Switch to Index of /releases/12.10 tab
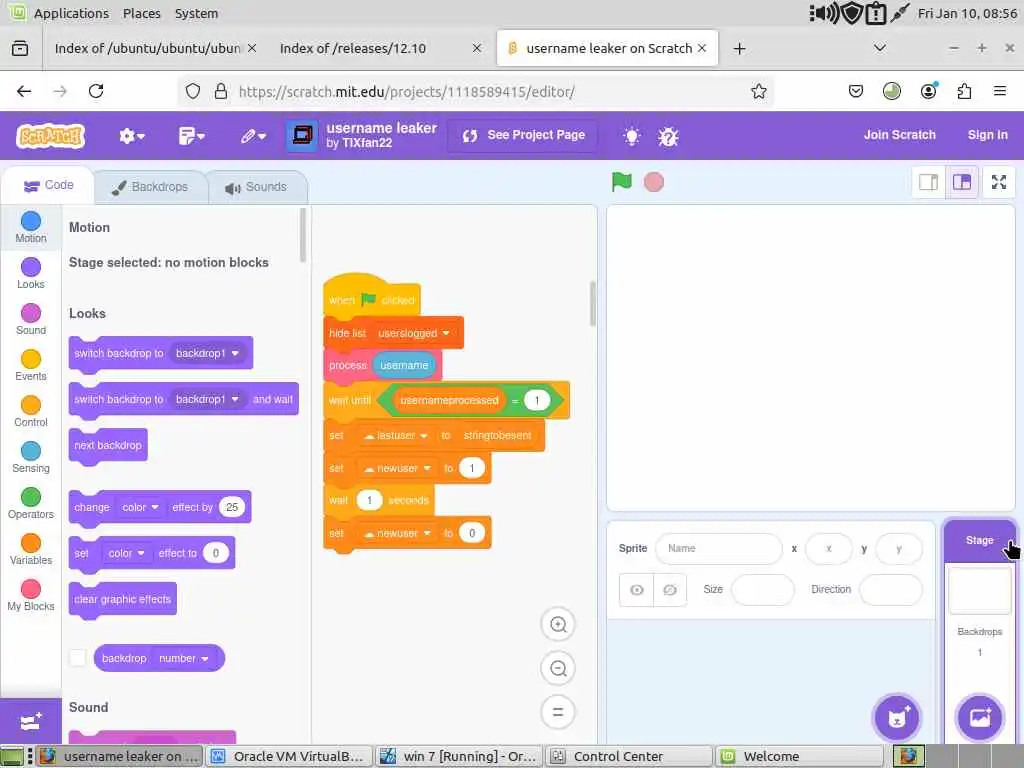Screen dimensions: 1024x768 (379, 48)
